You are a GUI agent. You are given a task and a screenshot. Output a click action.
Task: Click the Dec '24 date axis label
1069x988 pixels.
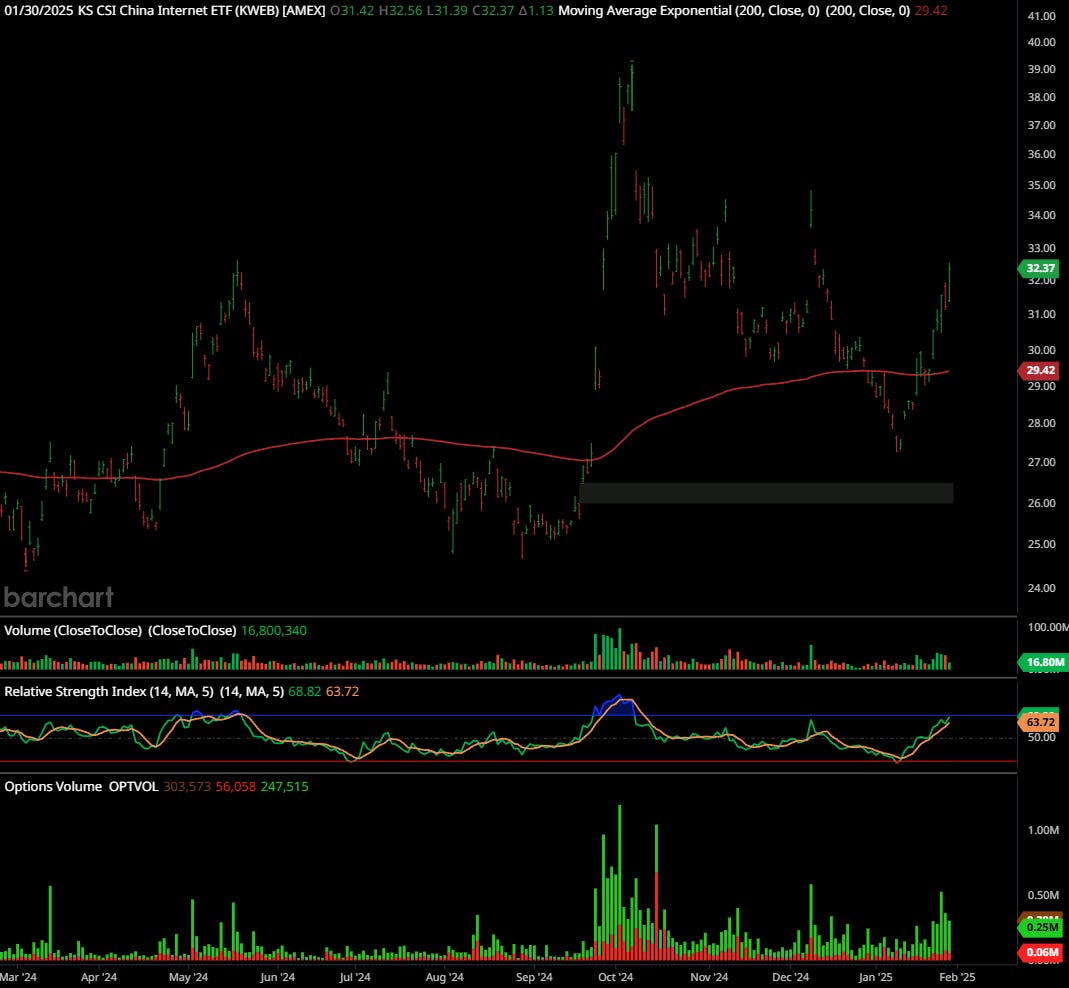click(790, 976)
